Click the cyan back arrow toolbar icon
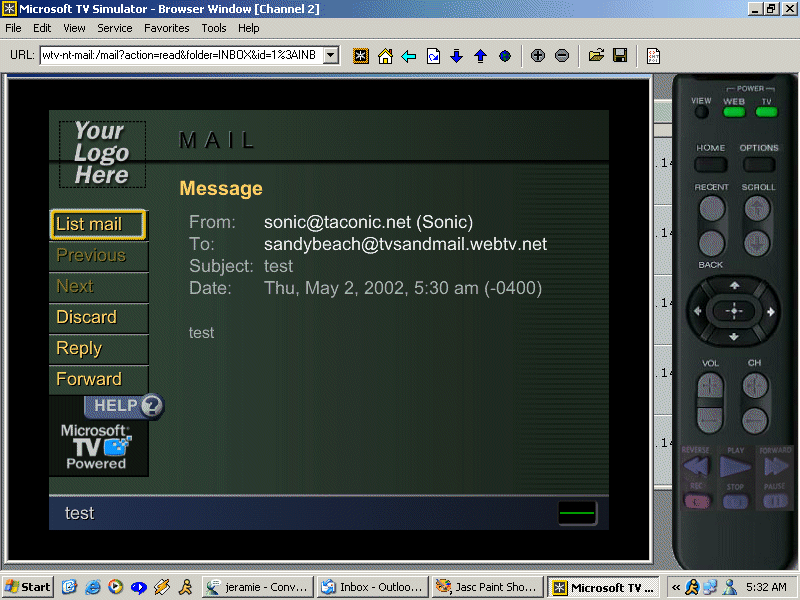The height and width of the screenshot is (600, 800). (x=409, y=56)
